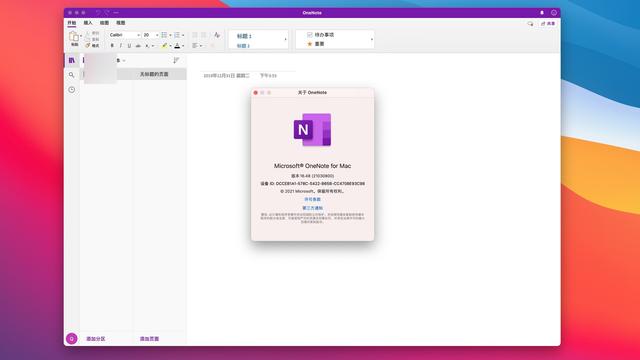This screenshot has width=640, height=360.
Task: Expand the Paste options arrow
Action: [81, 36]
